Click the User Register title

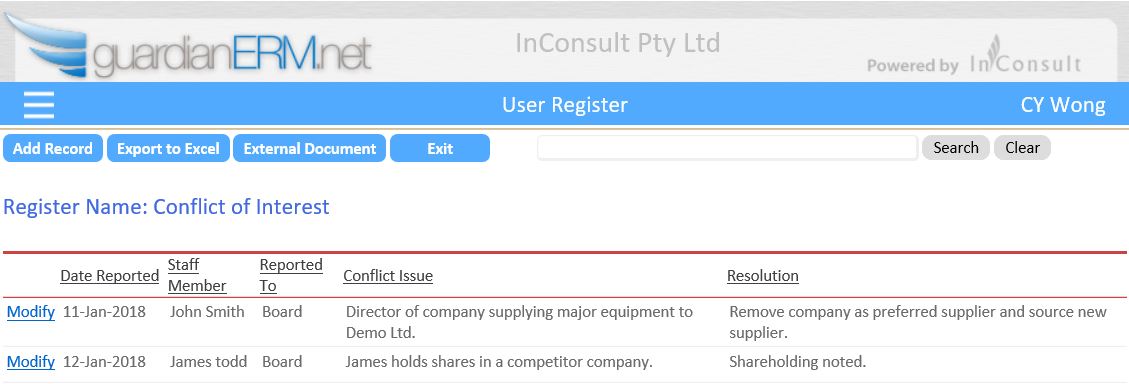[565, 105]
